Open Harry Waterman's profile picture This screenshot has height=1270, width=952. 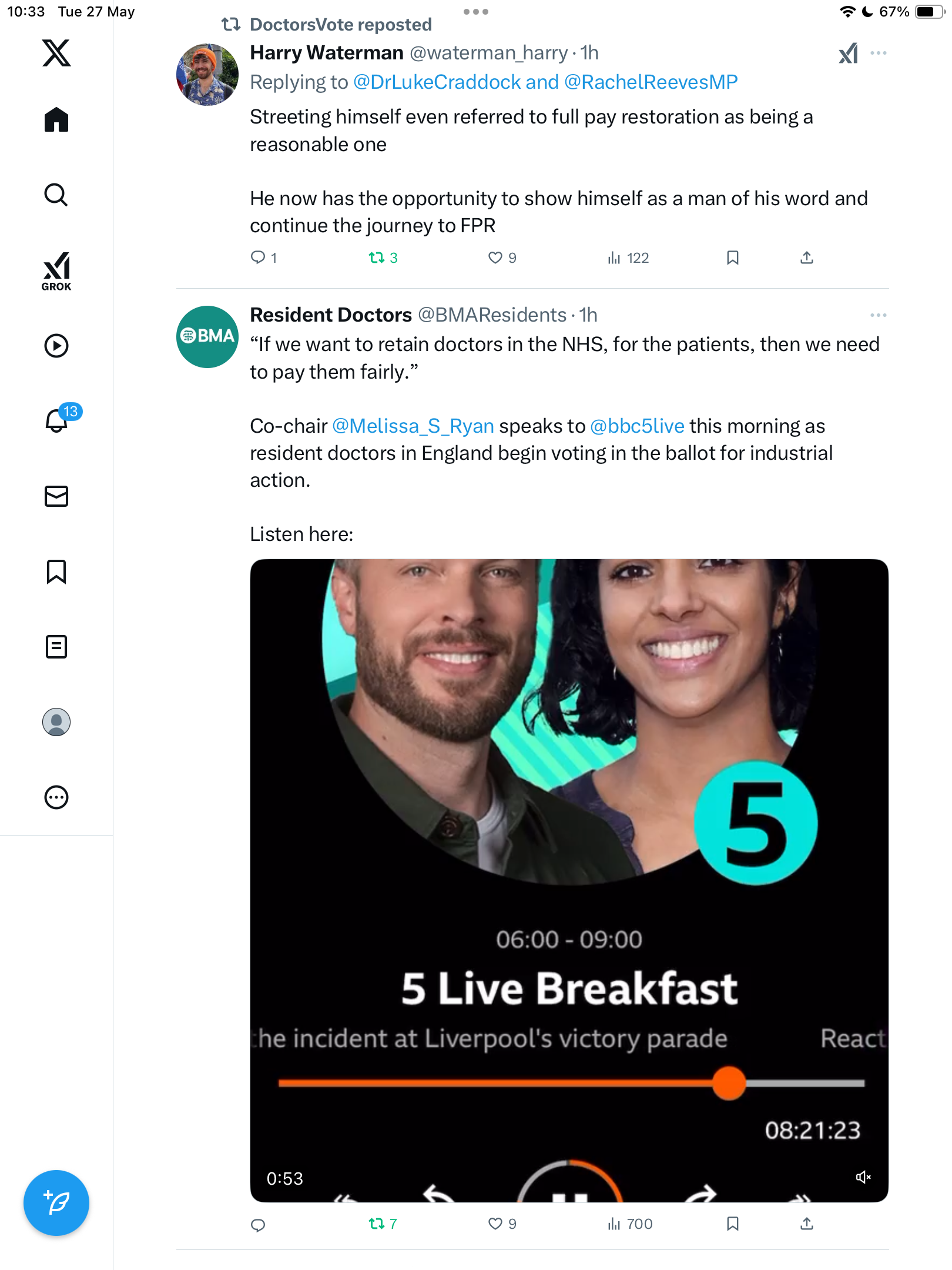coord(207,75)
